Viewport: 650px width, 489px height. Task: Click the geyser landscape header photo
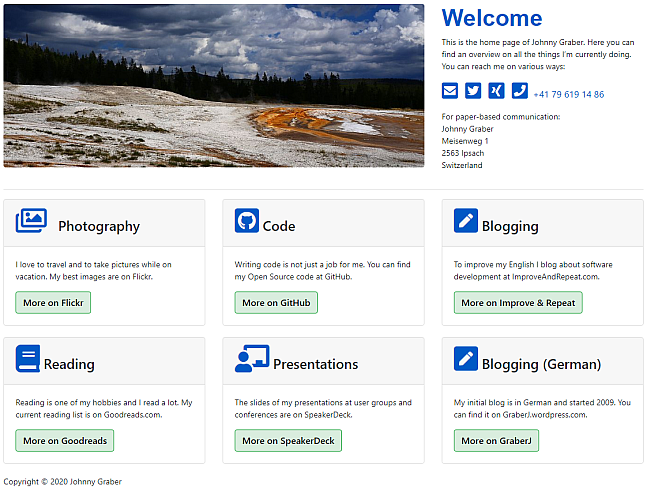[213, 86]
